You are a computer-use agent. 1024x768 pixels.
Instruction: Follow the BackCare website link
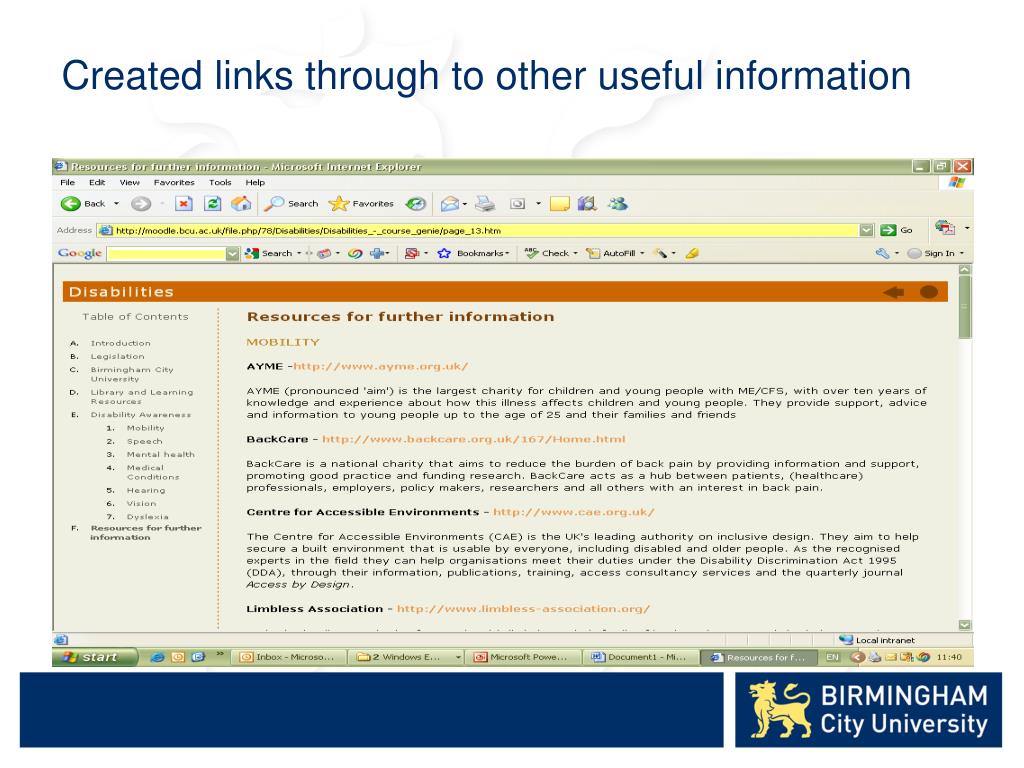473,439
